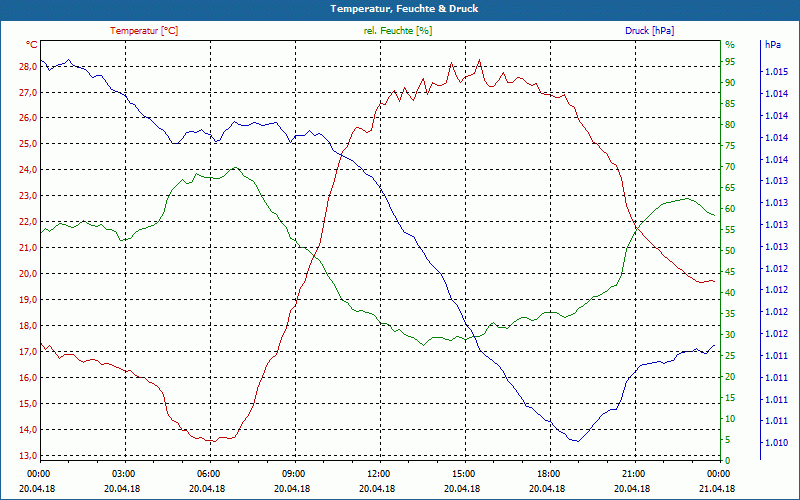
Task: Click the 14,0 temperature tick label
Action: [x=26, y=430]
